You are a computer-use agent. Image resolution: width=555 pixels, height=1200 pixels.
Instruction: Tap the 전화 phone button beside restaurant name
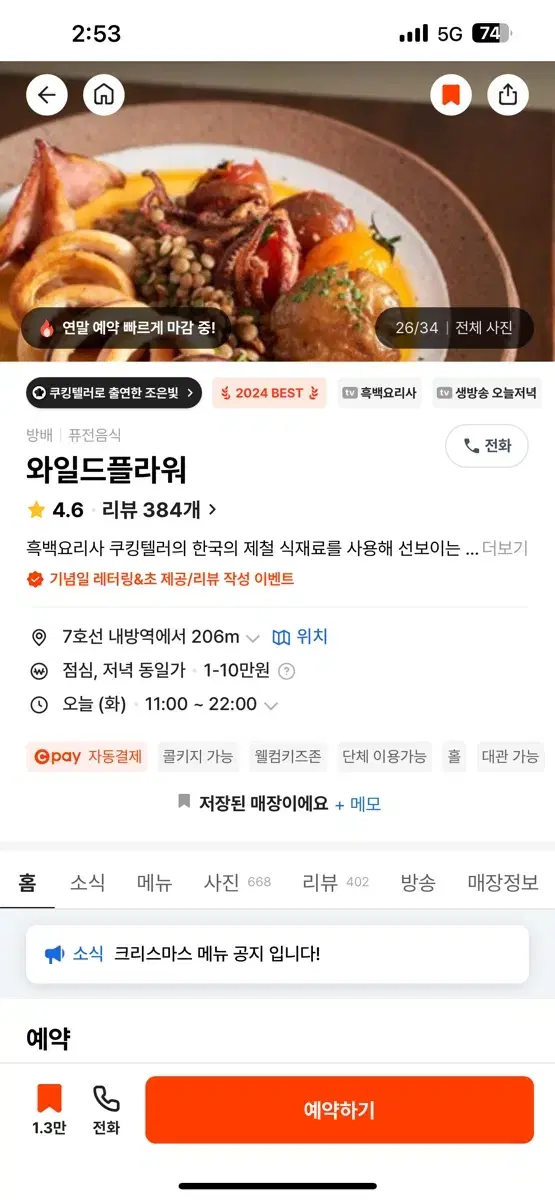point(487,446)
